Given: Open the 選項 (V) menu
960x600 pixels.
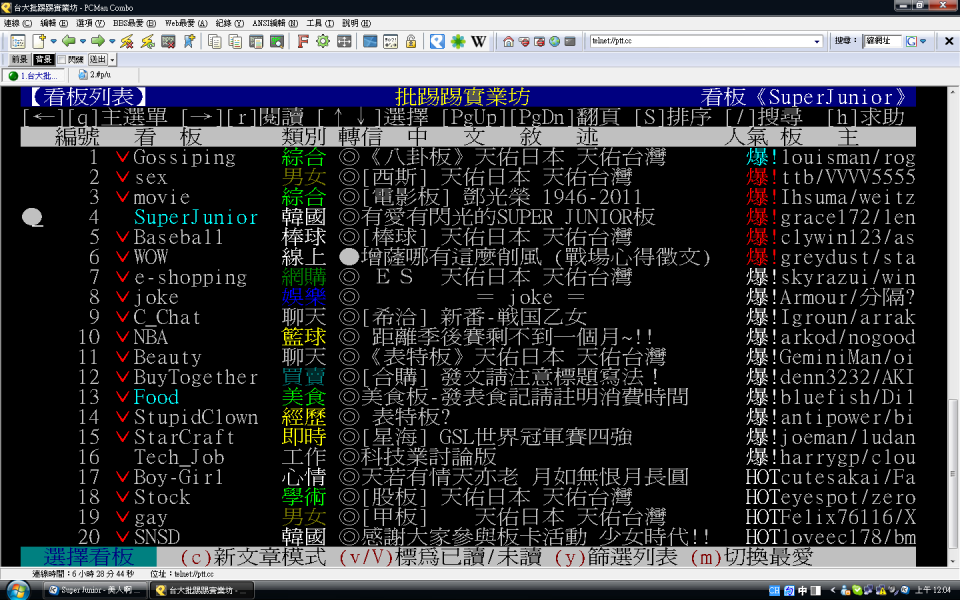Looking at the screenshot, I should 90,23.
